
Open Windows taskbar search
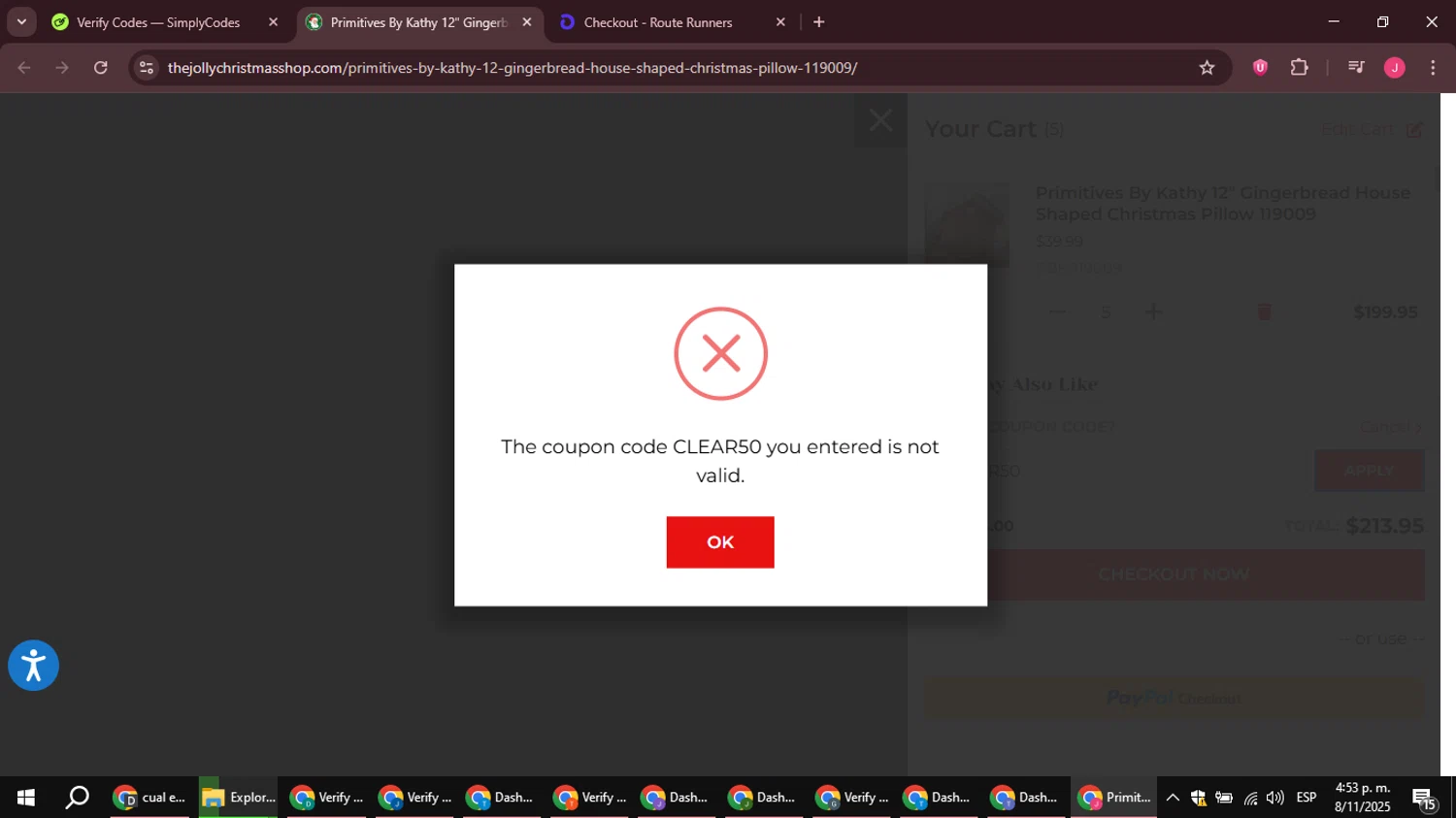click(x=77, y=798)
